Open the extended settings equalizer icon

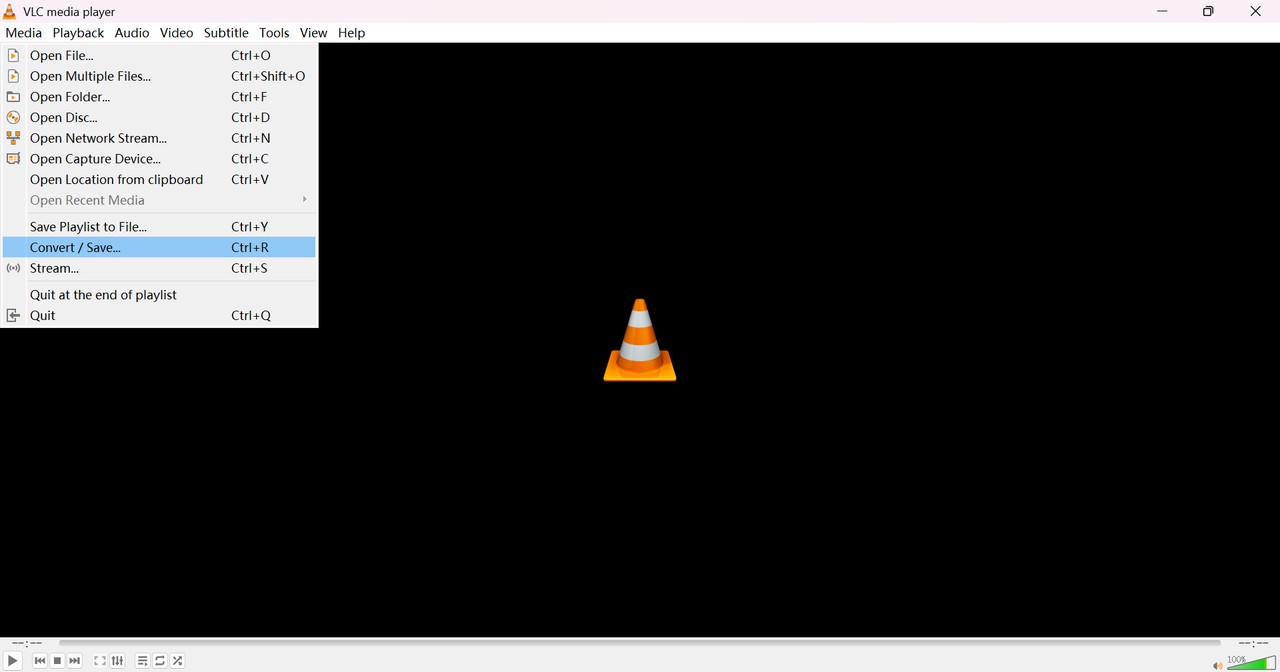coord(117,660)
